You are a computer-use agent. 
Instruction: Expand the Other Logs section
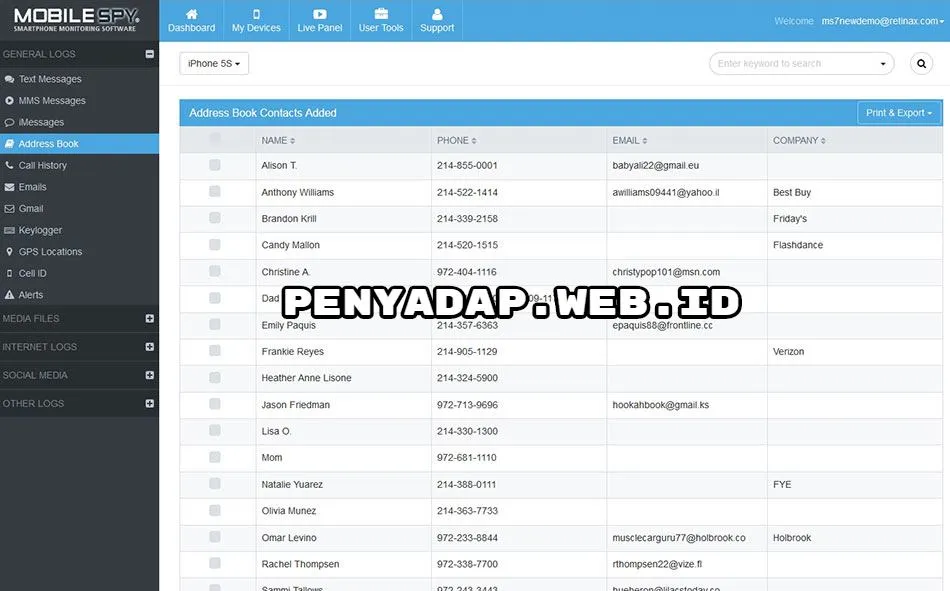(149, 403)
